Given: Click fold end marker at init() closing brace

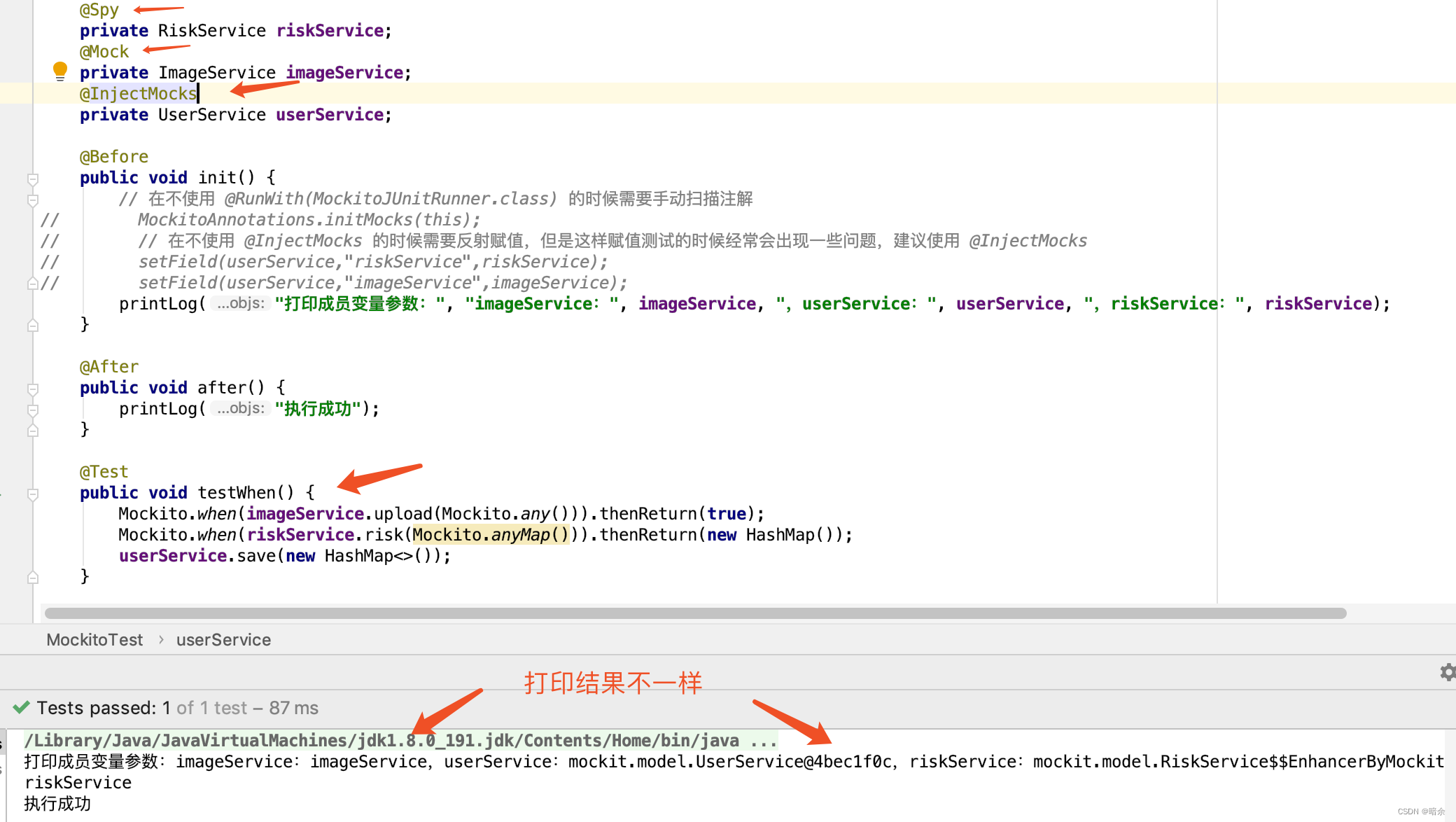Looking at the screenshot, I should (x=33, y=325).
